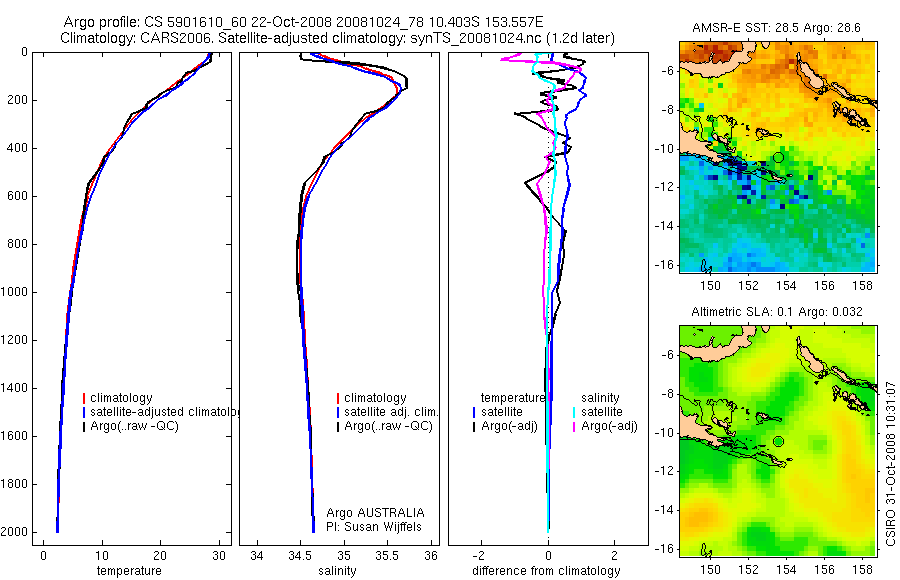Click longitude label '150' under SLA map
Image resolution: width=900 pixels, height=580 pixels.
(x=710, y=570)
